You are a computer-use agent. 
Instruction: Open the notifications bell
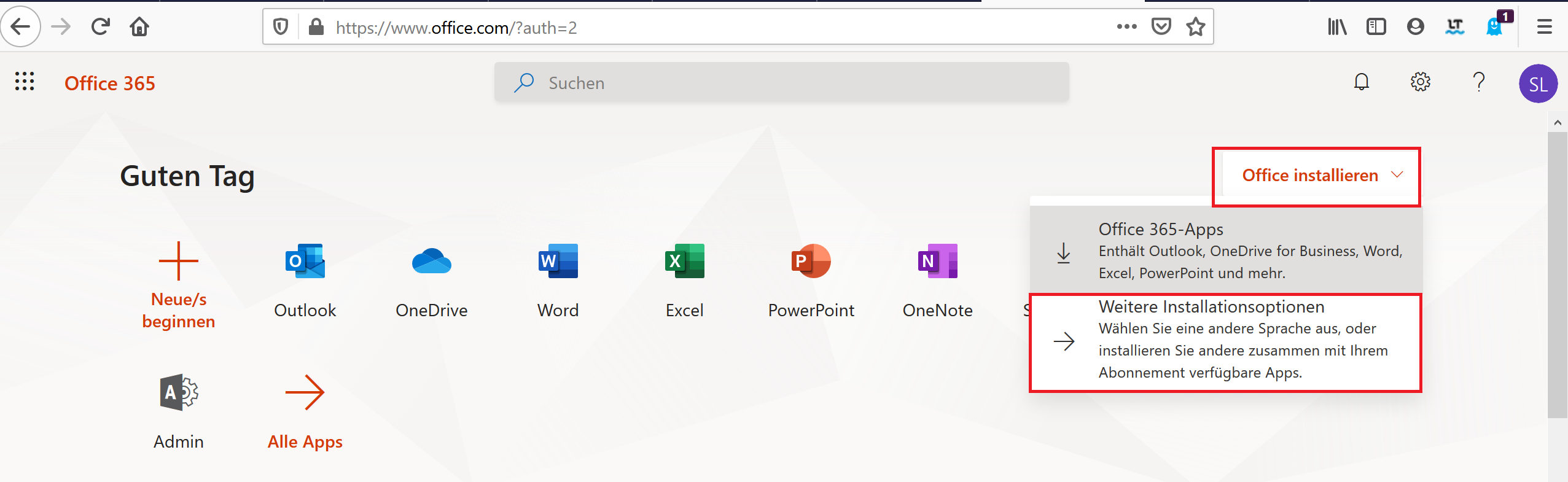tap(1361, 82)
